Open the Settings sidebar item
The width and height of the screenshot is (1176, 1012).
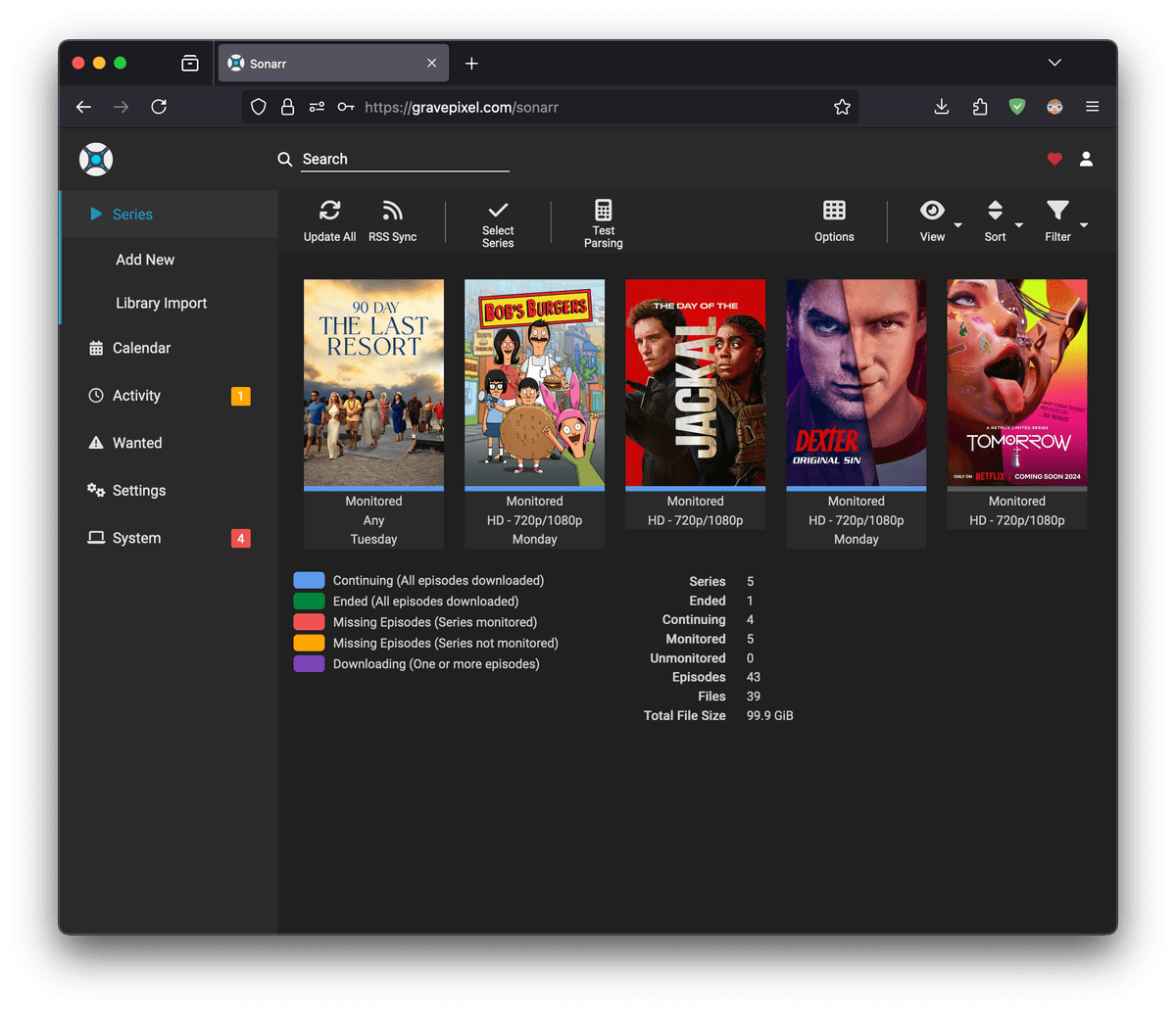pos(169,491)
